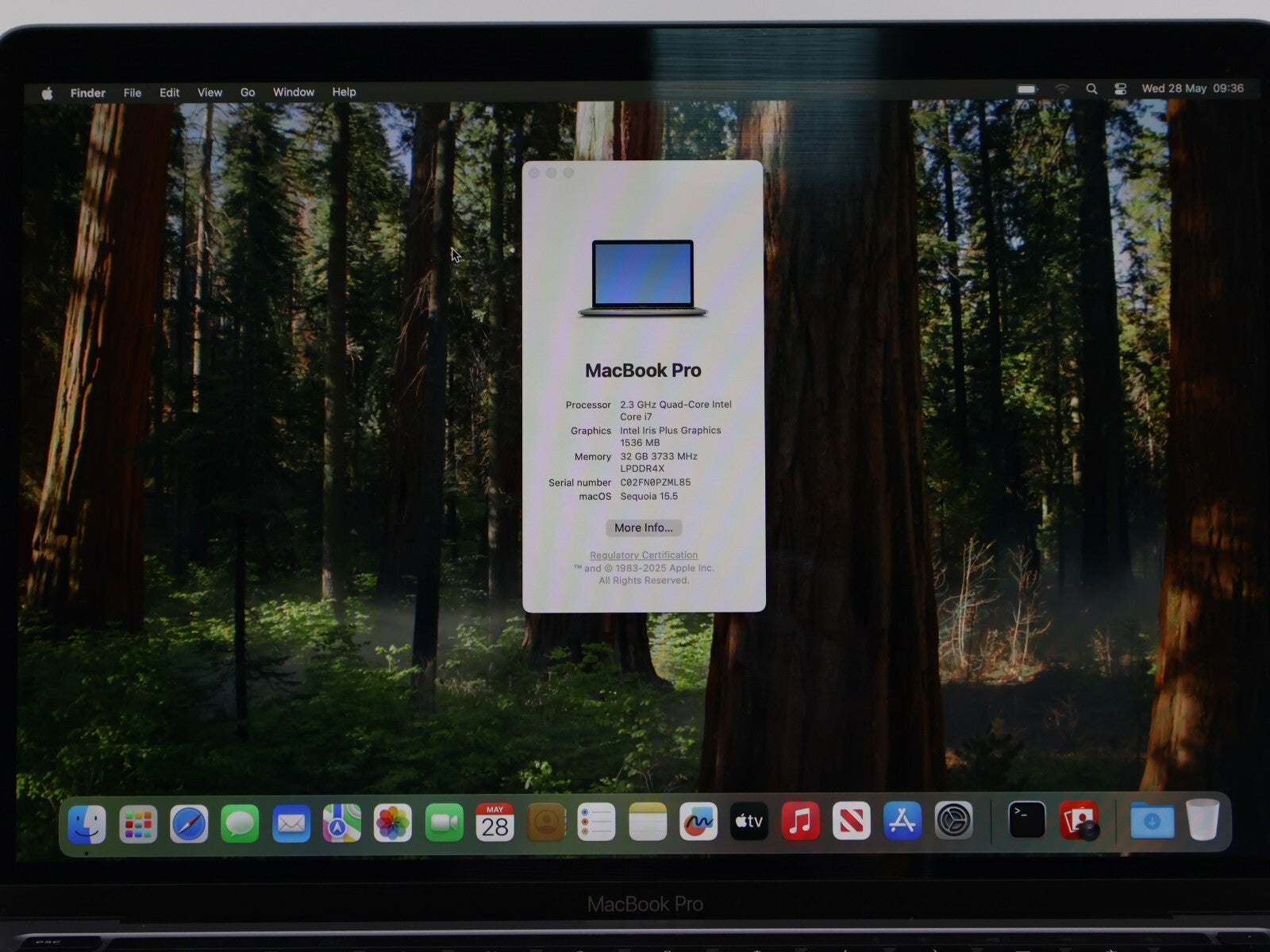Open Freeform from the Dock
The height and width of the screenshot is (952, 1270).
(x=698, y=822)
